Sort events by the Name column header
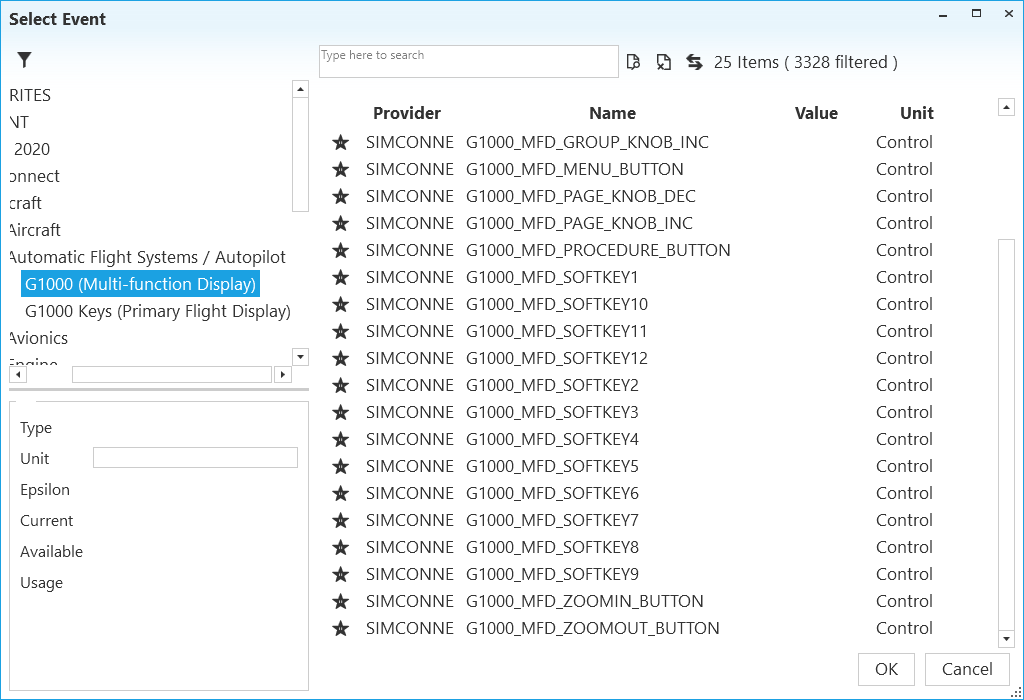 612,113
